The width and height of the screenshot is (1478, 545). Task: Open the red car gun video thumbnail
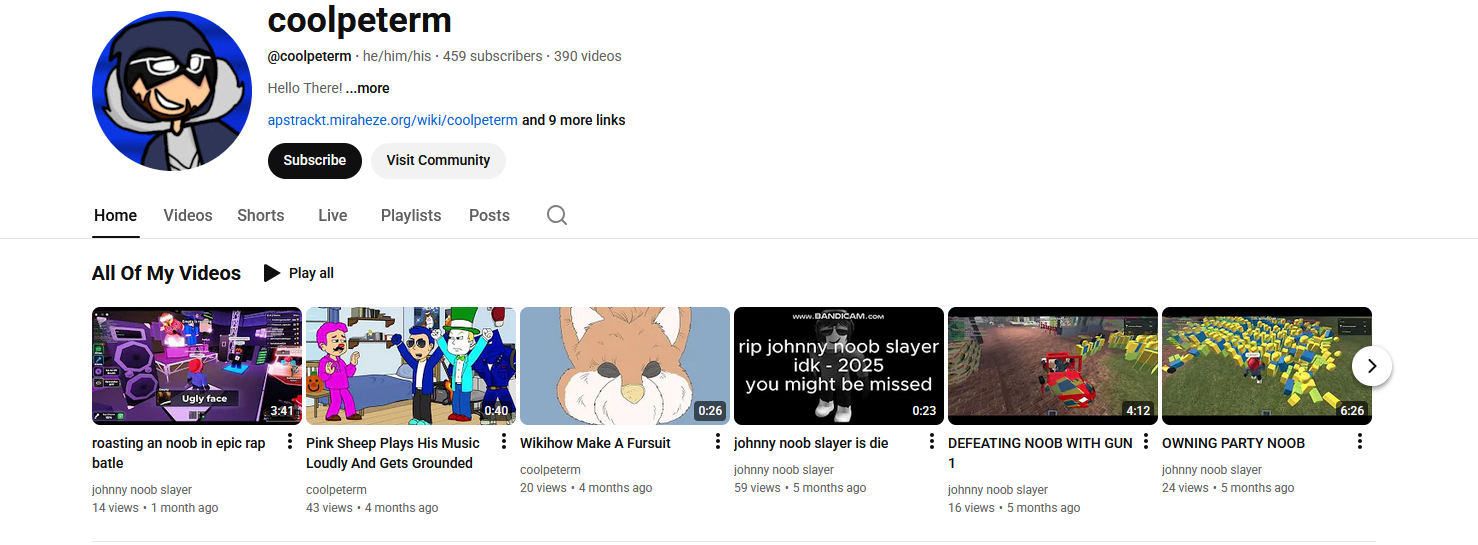click(x=1053, y=366)
